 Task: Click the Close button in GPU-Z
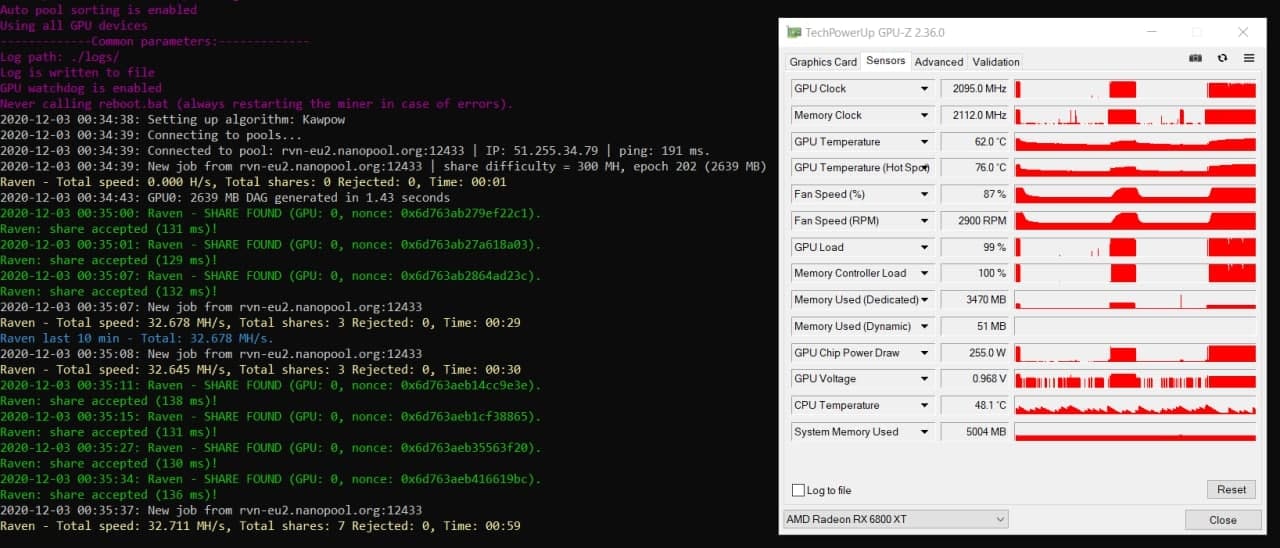(x=1222, y=520)
